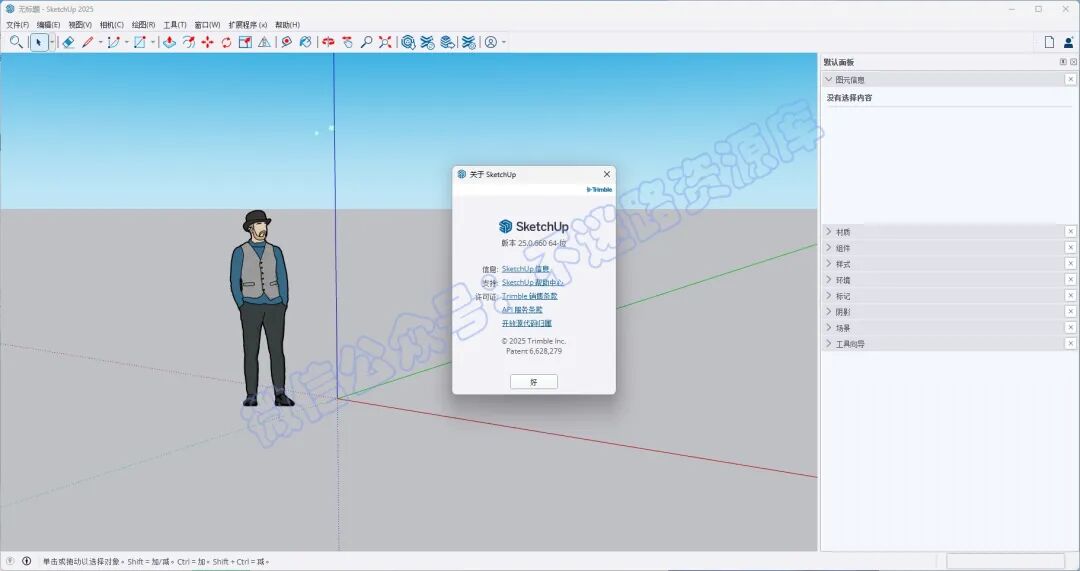This screenshot has height=571, width=1080.
Task: Close the 材质 panel with its X
Action: pyautogui.click(x=1070, y=231)
